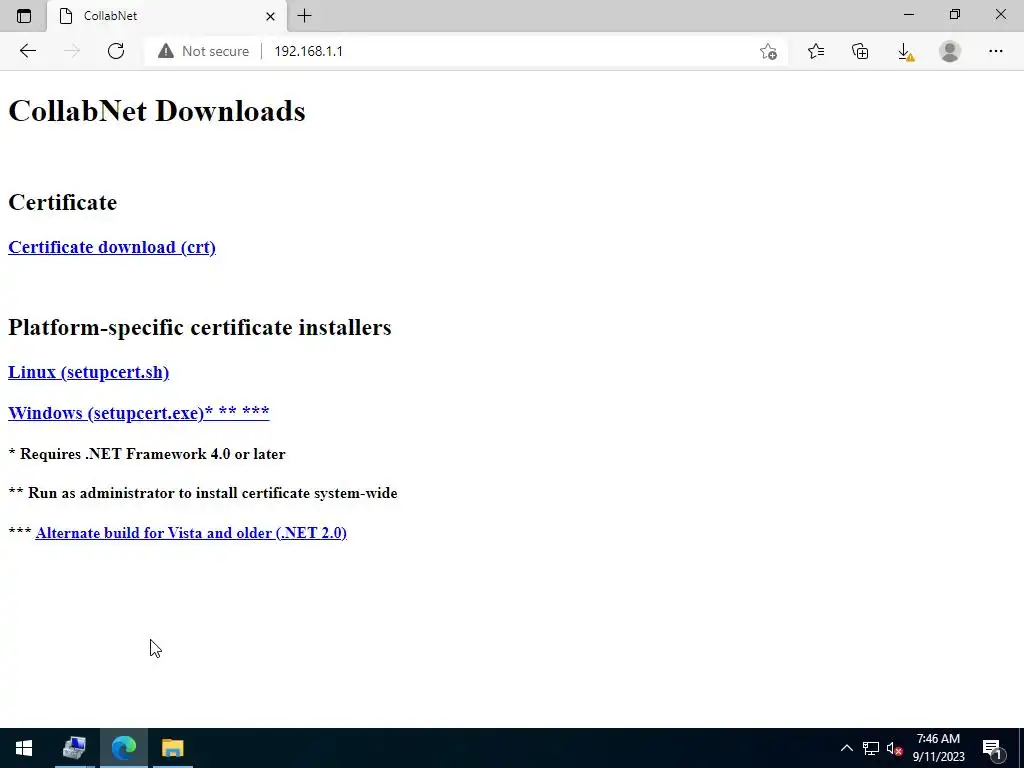Open the user profile menu
1024x768 pixels.
point(950,51)
